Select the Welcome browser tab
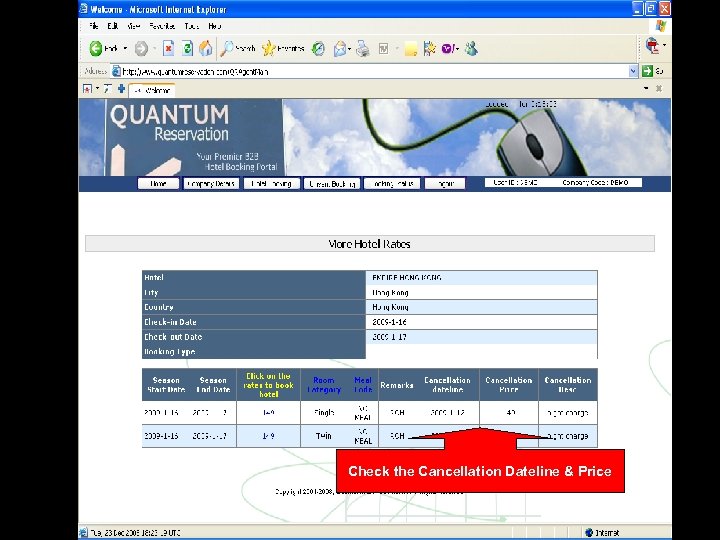 click(152, 90)
